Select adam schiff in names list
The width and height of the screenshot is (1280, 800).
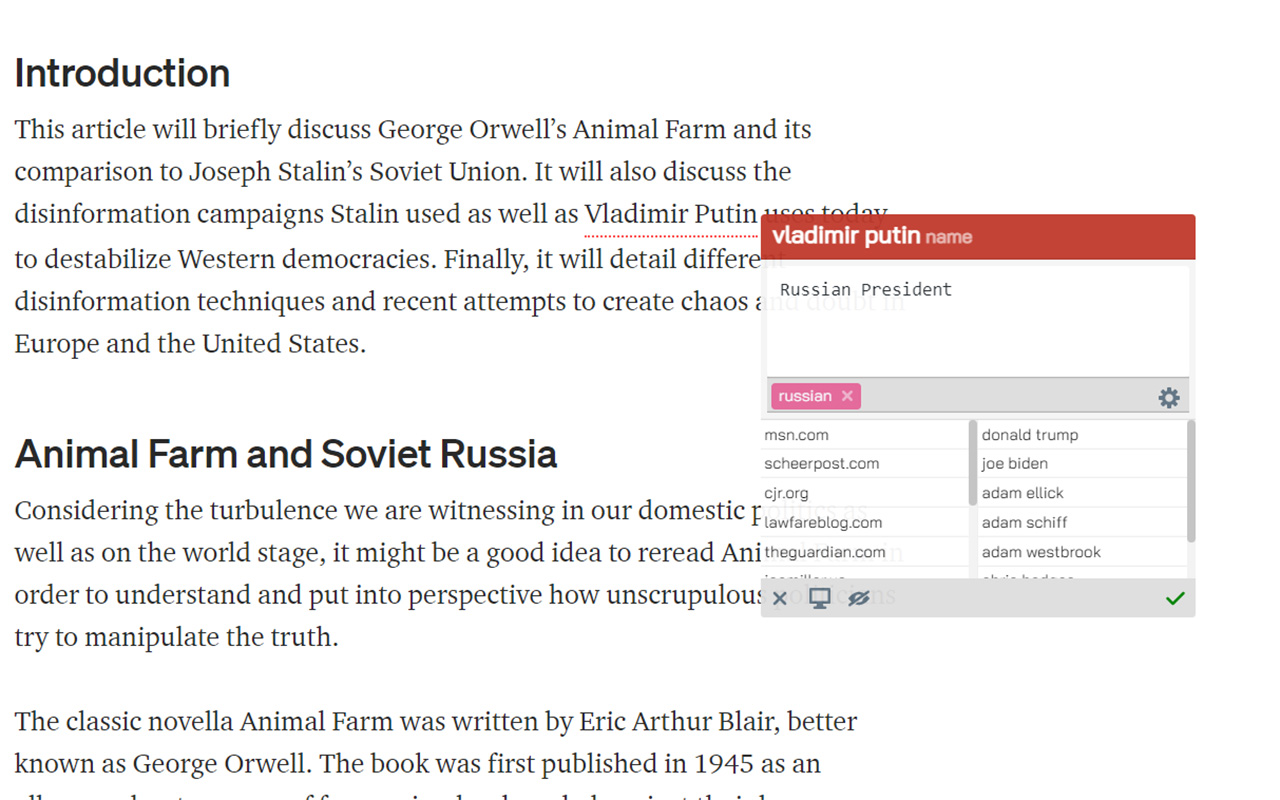[1082, 522]
